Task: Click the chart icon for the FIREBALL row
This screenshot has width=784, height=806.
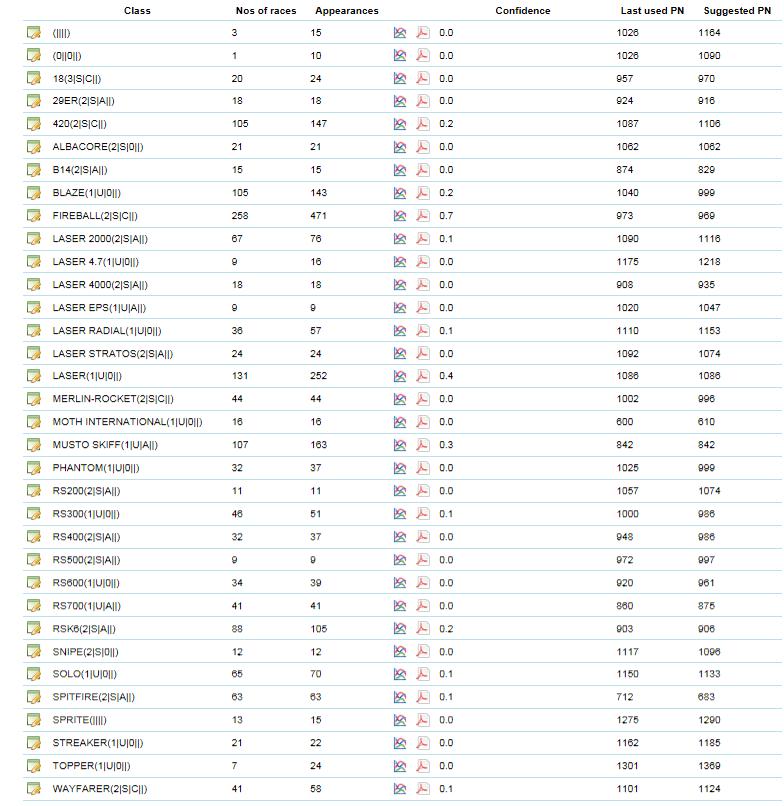Action: point(399,216)
